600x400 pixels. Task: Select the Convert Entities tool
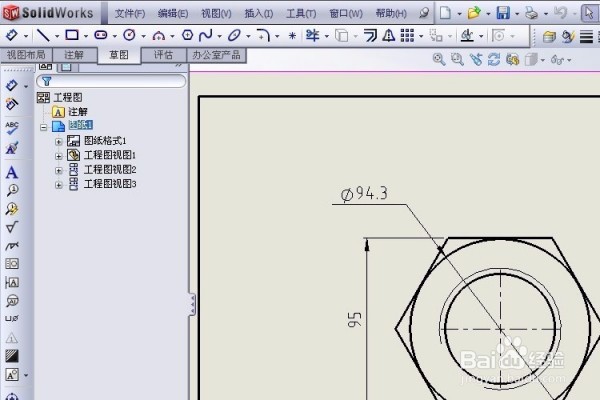pyautogui.click(x=341, y=36)
